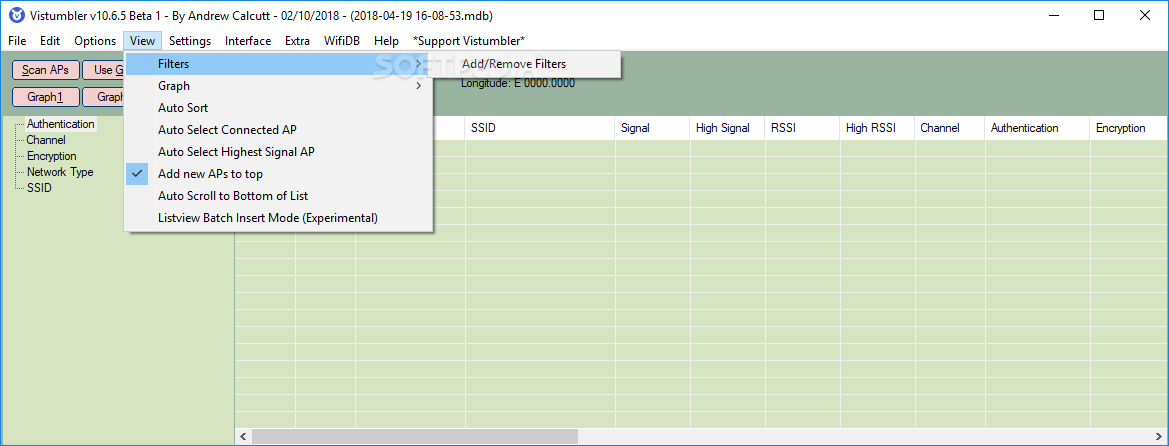
Task: Expand the Graph submenu entry
Action: tap(278, 86)
